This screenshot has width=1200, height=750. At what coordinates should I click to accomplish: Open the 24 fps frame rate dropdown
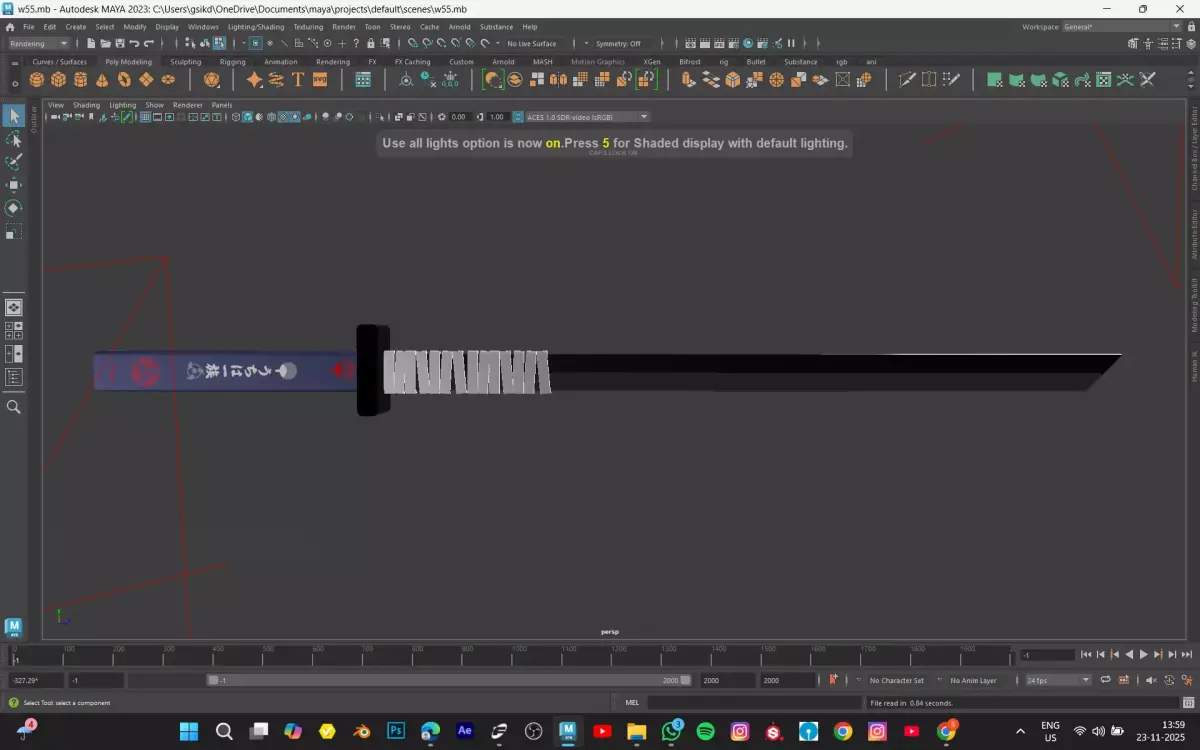tap(1058, 680)
